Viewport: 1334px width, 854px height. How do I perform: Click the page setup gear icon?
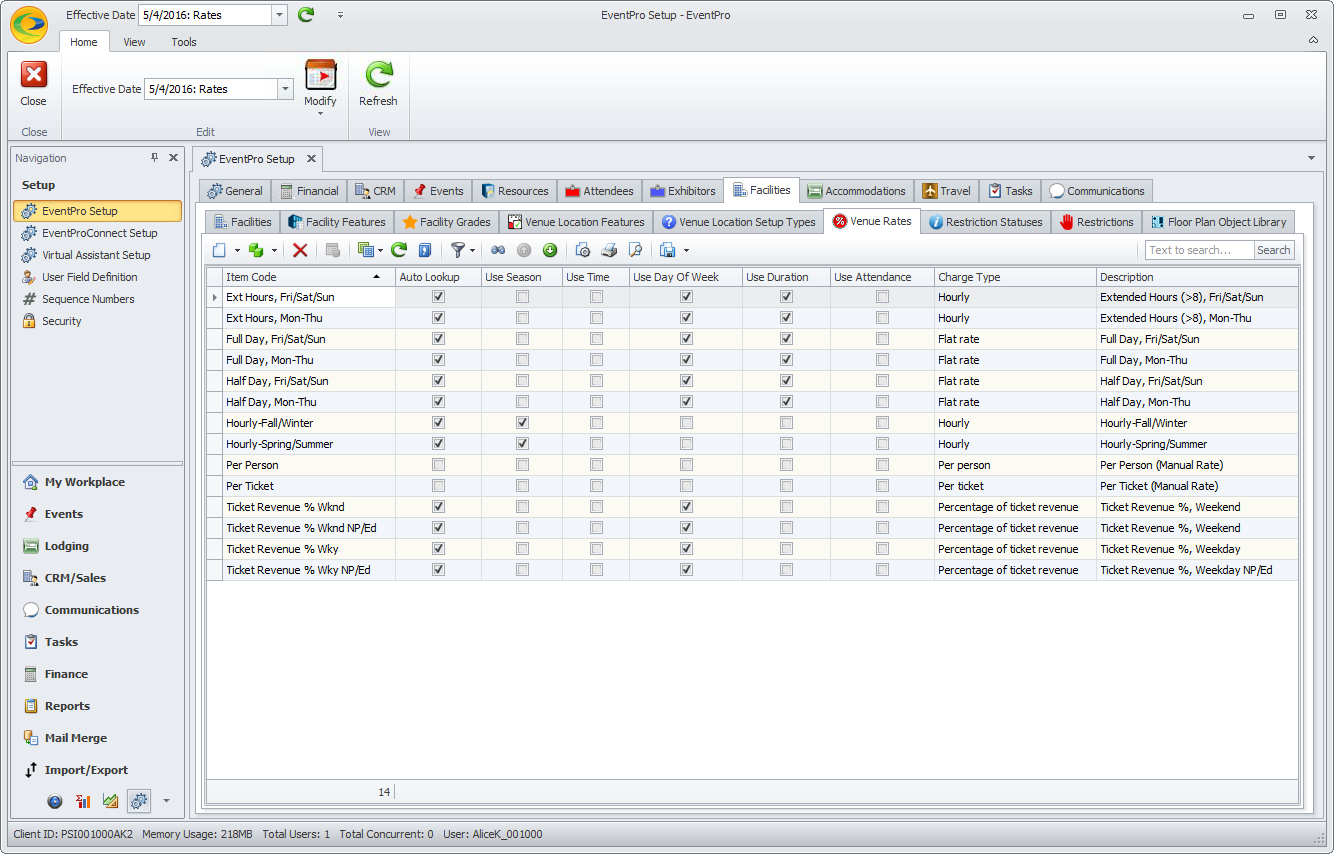583,250
